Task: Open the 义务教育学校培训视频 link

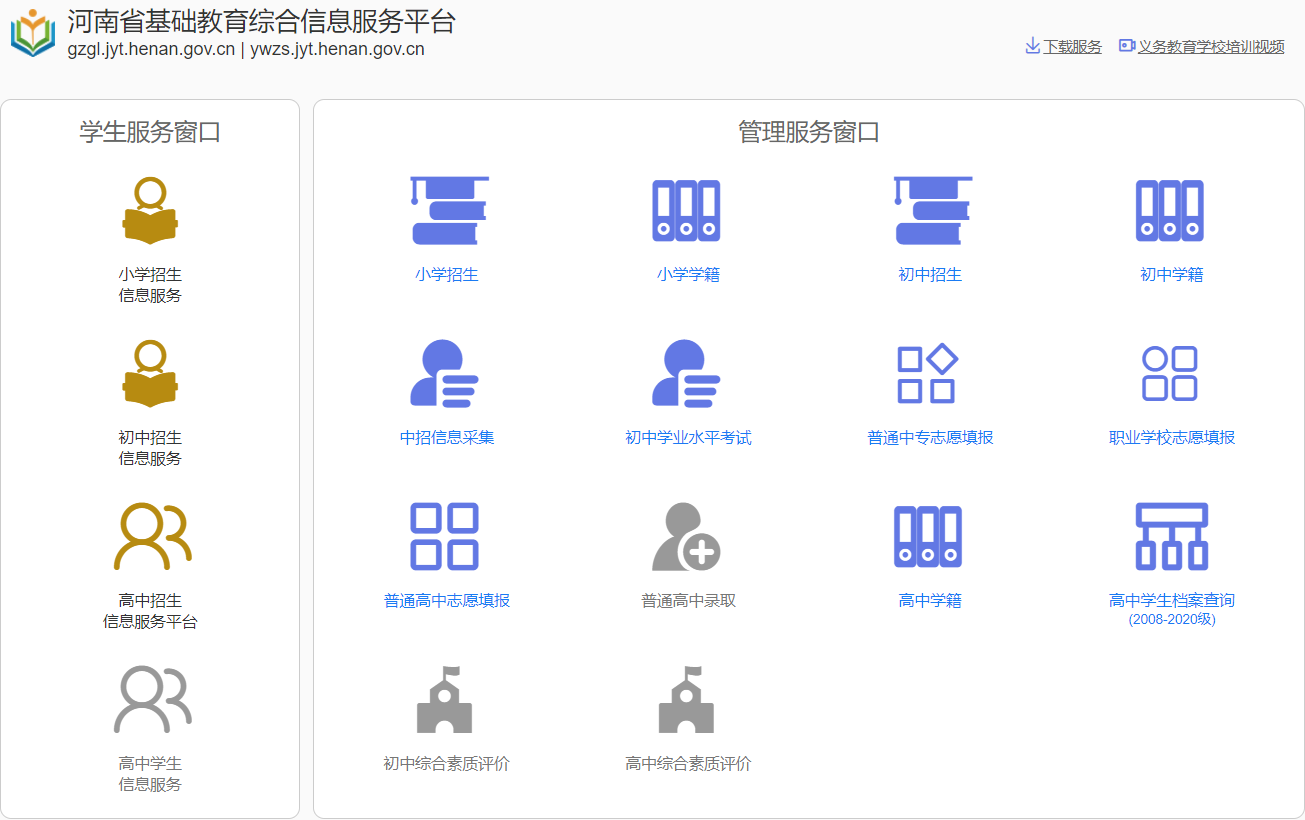Action: pos(1210,47)
